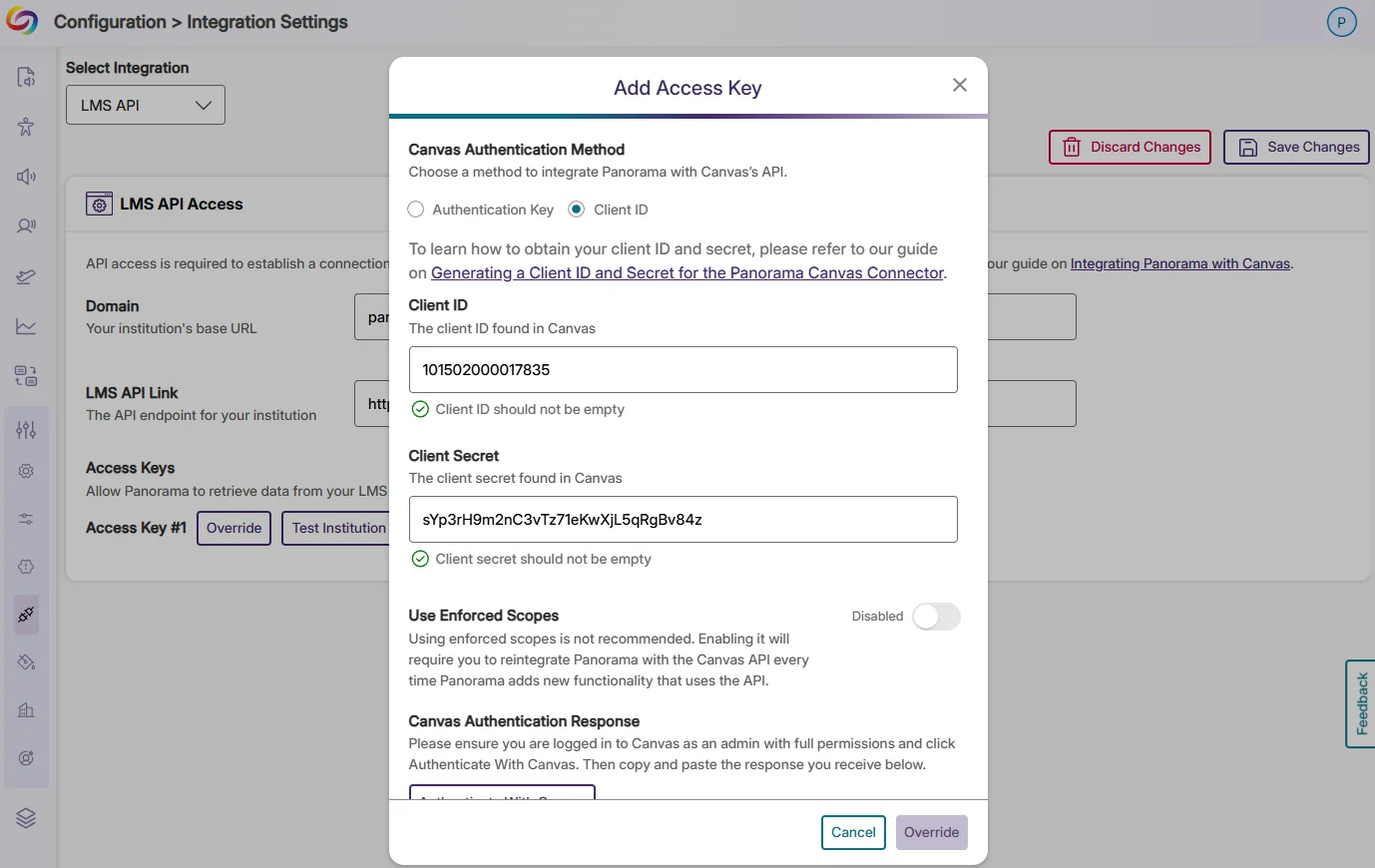Click the Discard Changes button
This screenshot has width=1375, height=868.
click(1130, 147)
